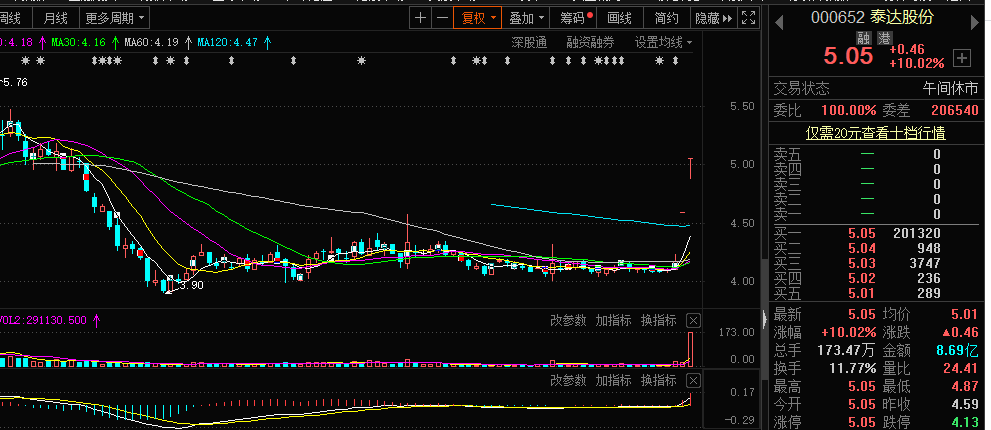The height and width of the screenshot is (430, 991).
Task: Switch to the 月线 monthly chart tab
Action: tap(58, 18)
